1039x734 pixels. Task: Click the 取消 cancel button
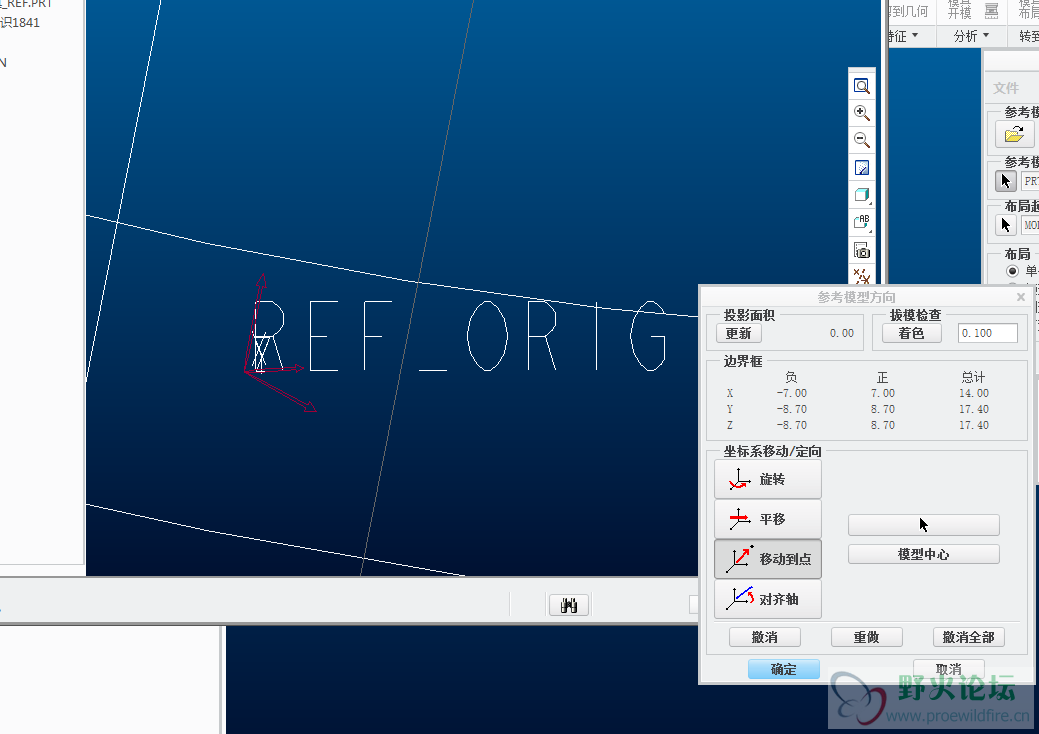[948, 669]
